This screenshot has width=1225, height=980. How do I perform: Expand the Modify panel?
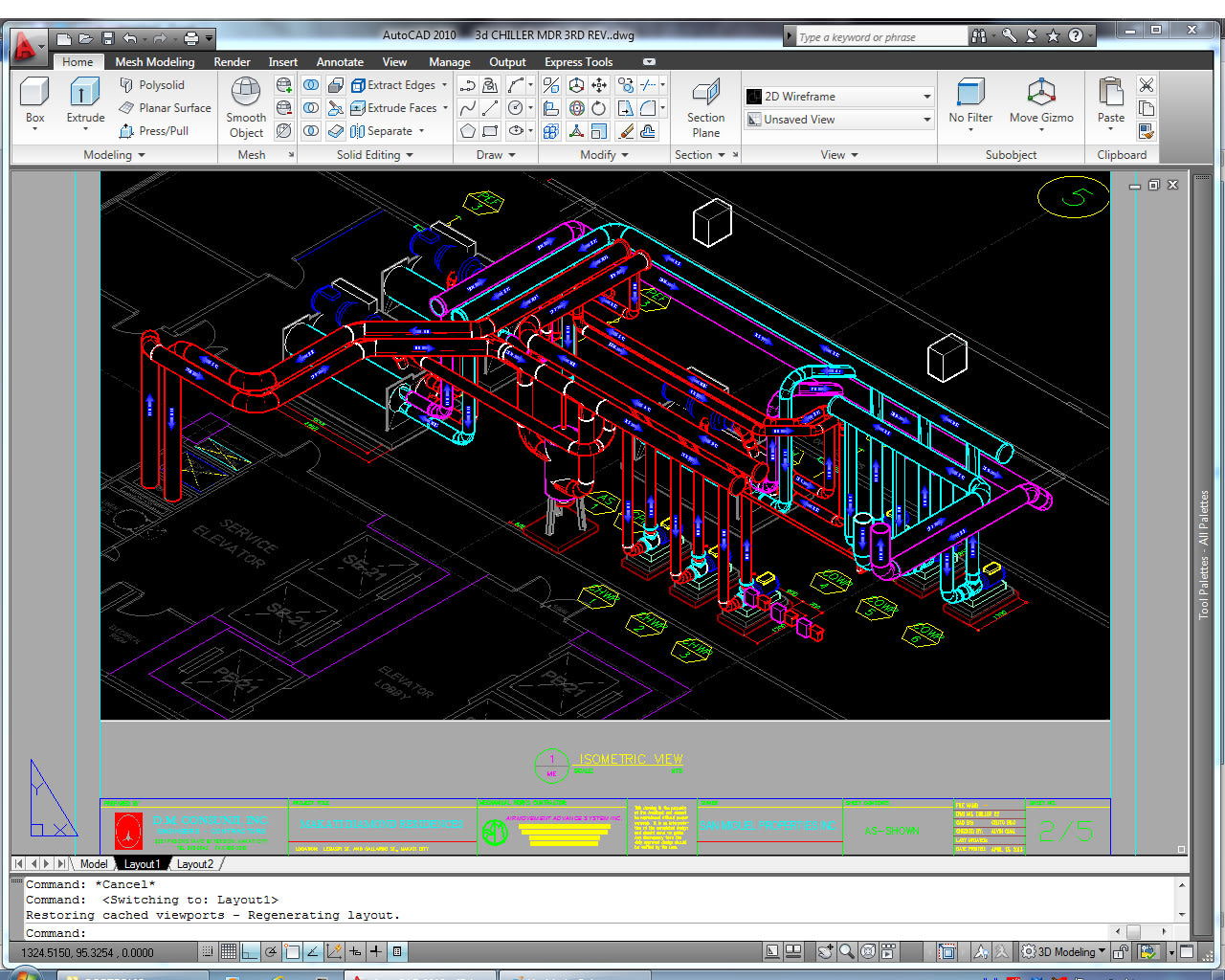click(x=604, y=155)
